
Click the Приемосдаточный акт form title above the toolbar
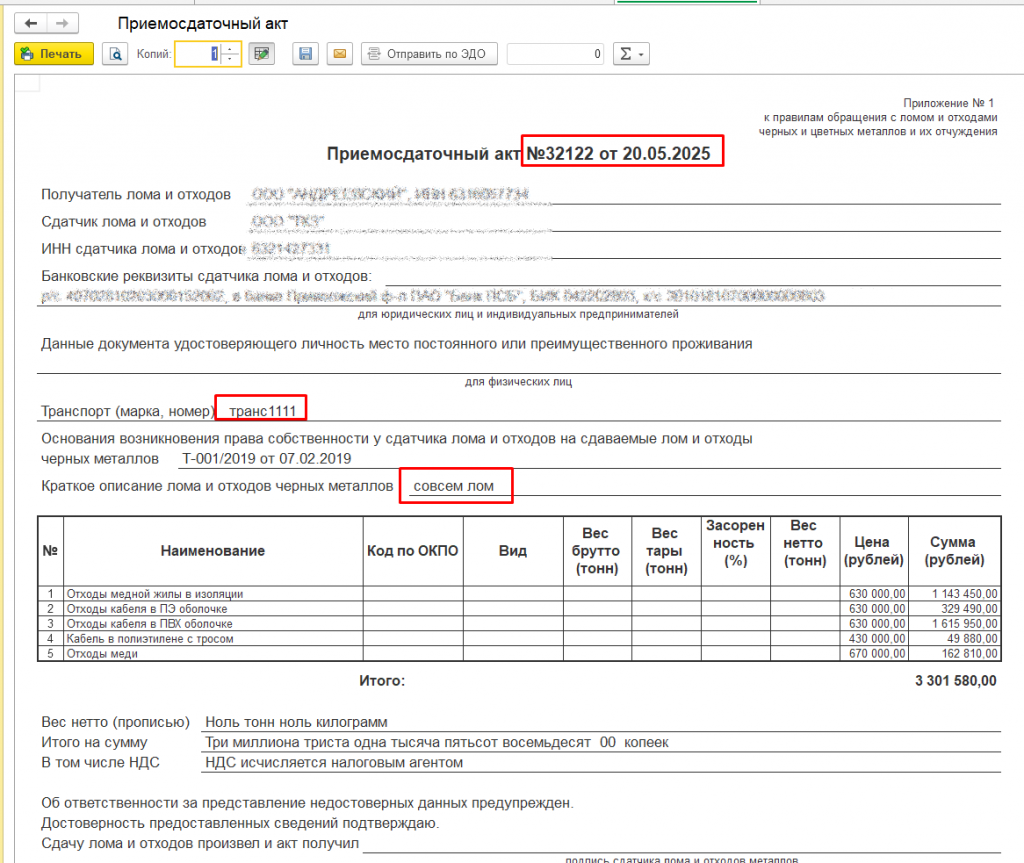coord(202,24)
